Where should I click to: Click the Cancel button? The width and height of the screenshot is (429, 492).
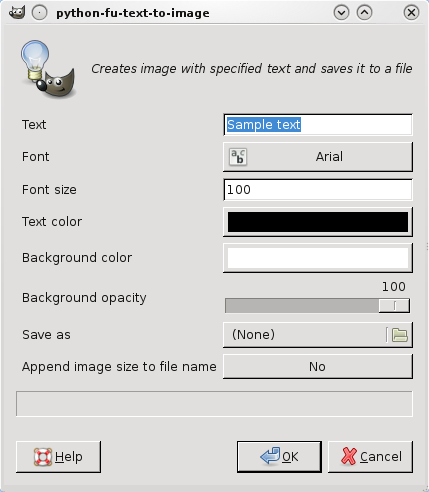tap(370, 457)
